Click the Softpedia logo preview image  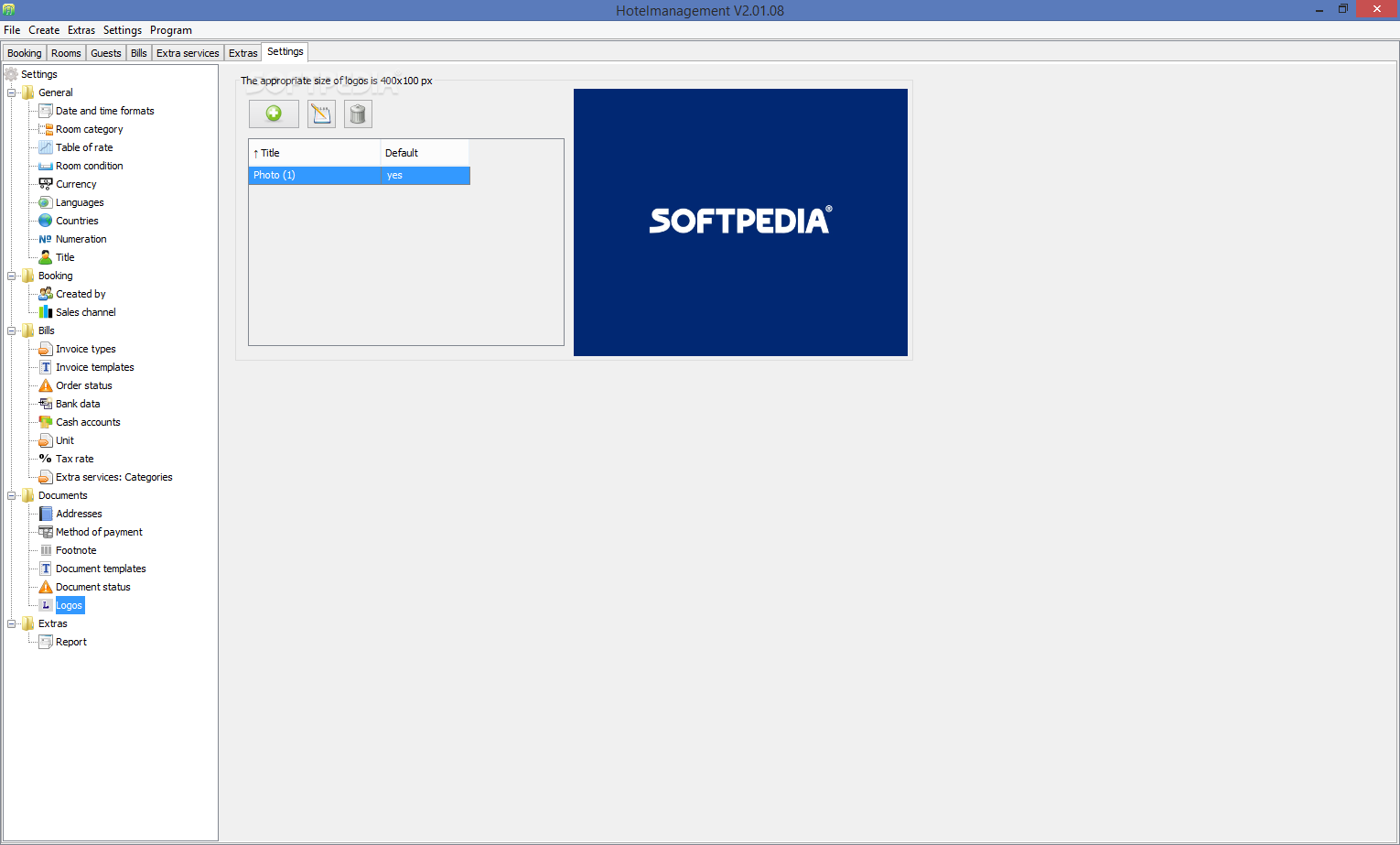coord(740,222)
